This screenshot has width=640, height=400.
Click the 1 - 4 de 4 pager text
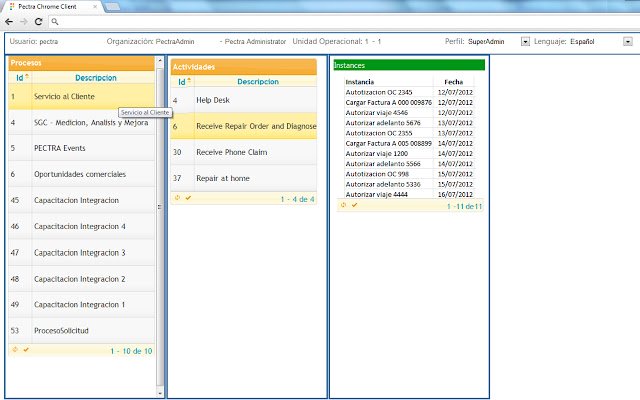tap(298, 199)
